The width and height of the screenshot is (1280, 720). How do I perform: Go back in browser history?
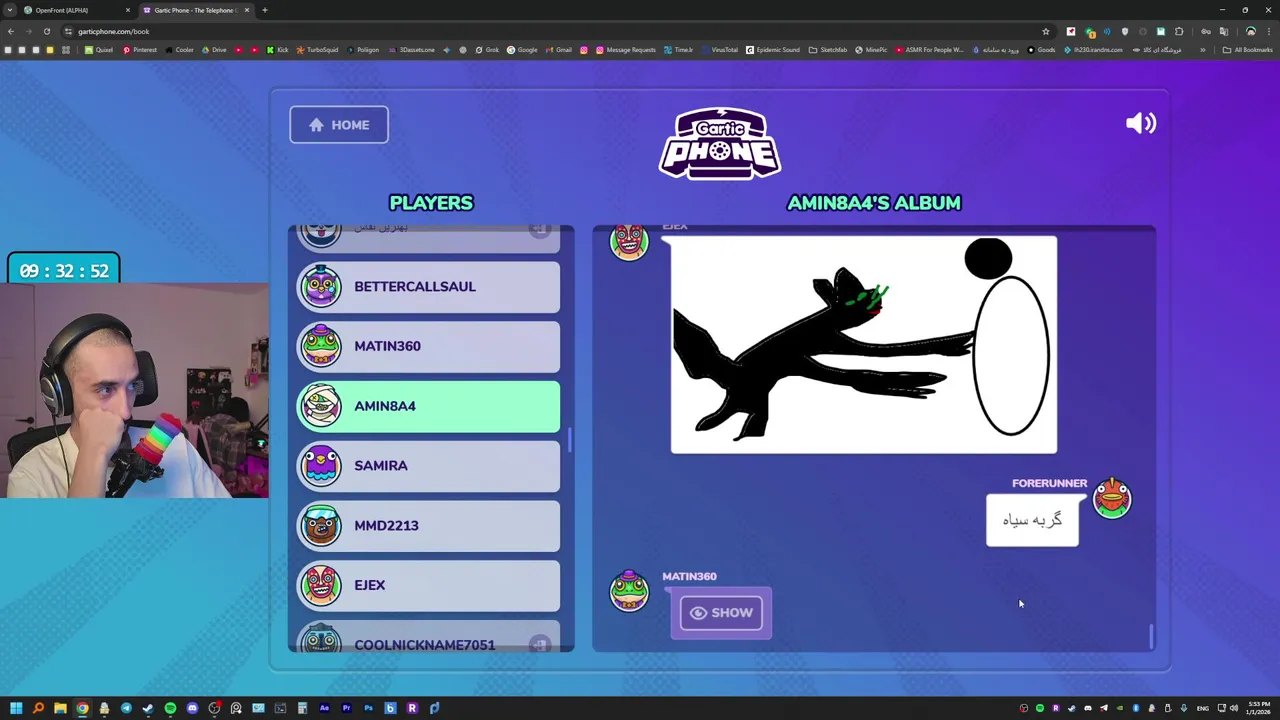11,31
